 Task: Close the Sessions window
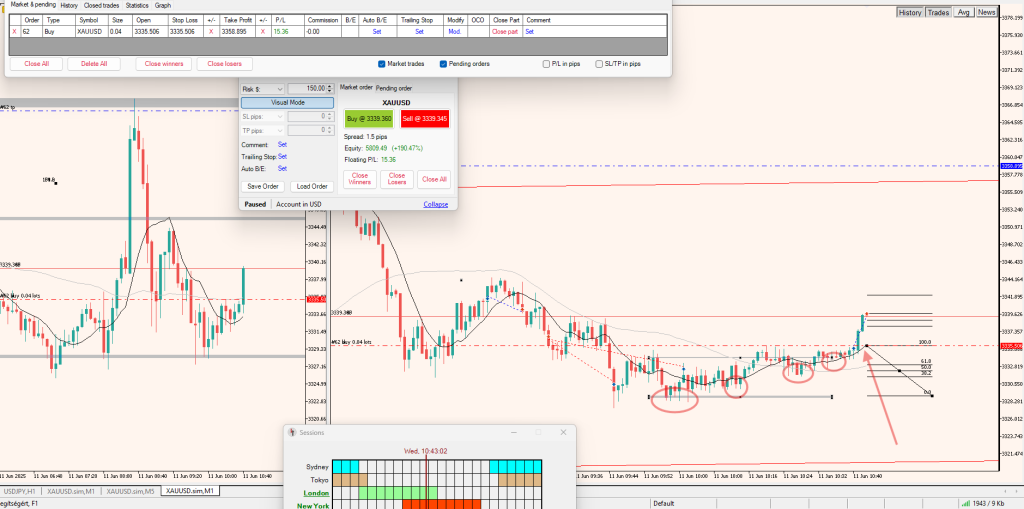coord(563,433)
